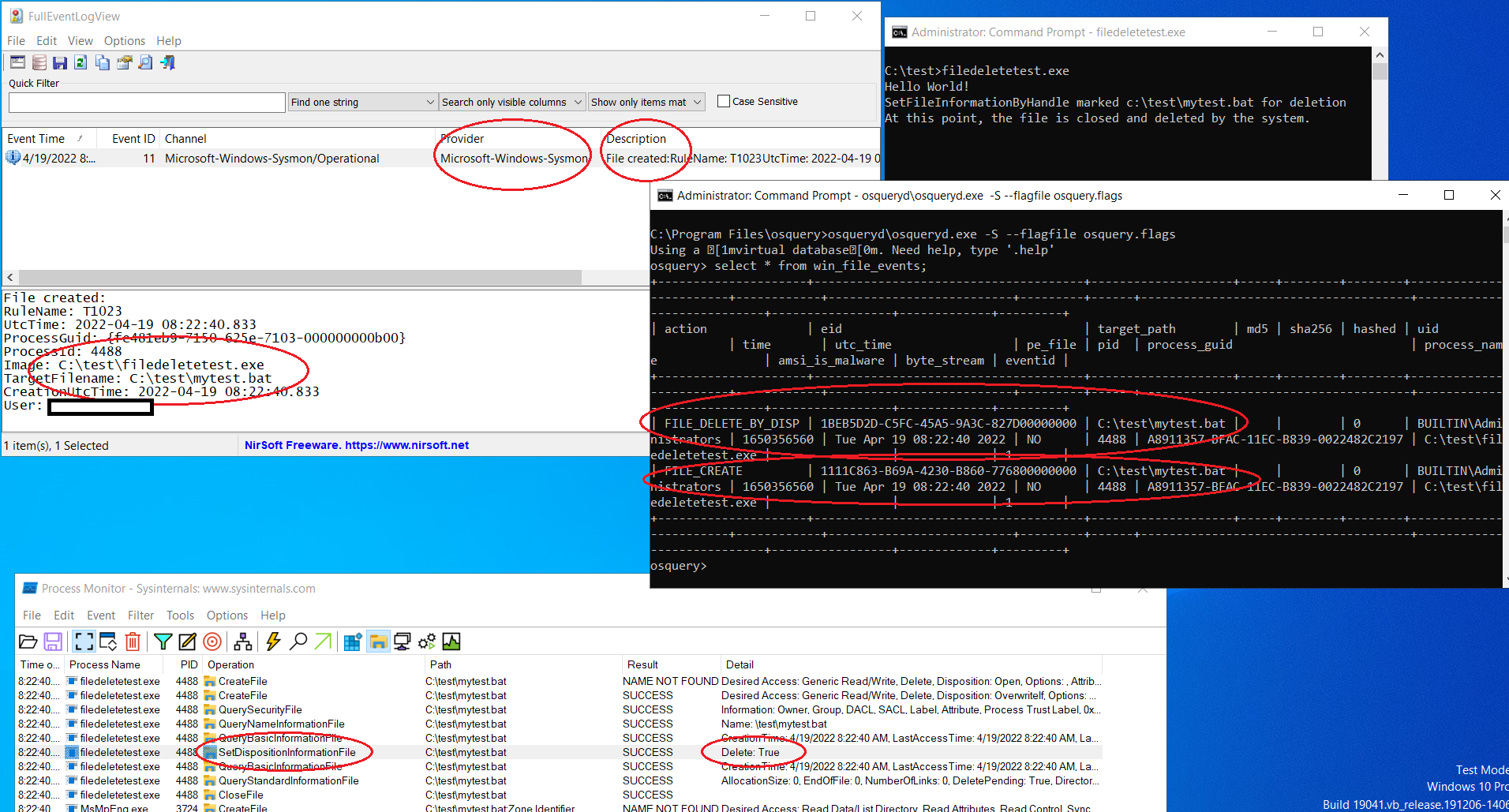Viewport: 1509px width, 812px height.
Task: Click the target icon to include process from window
Action: (x=212, y=642)
